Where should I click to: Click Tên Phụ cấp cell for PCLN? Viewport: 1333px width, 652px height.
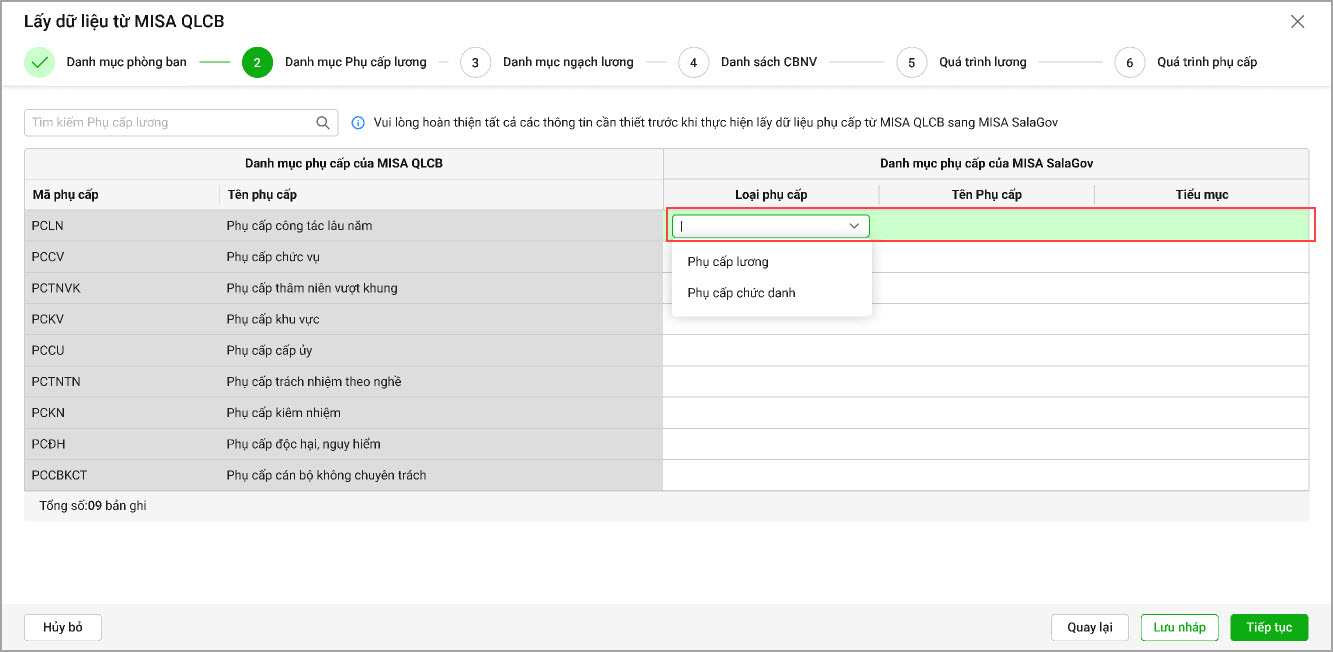point(986,226)
